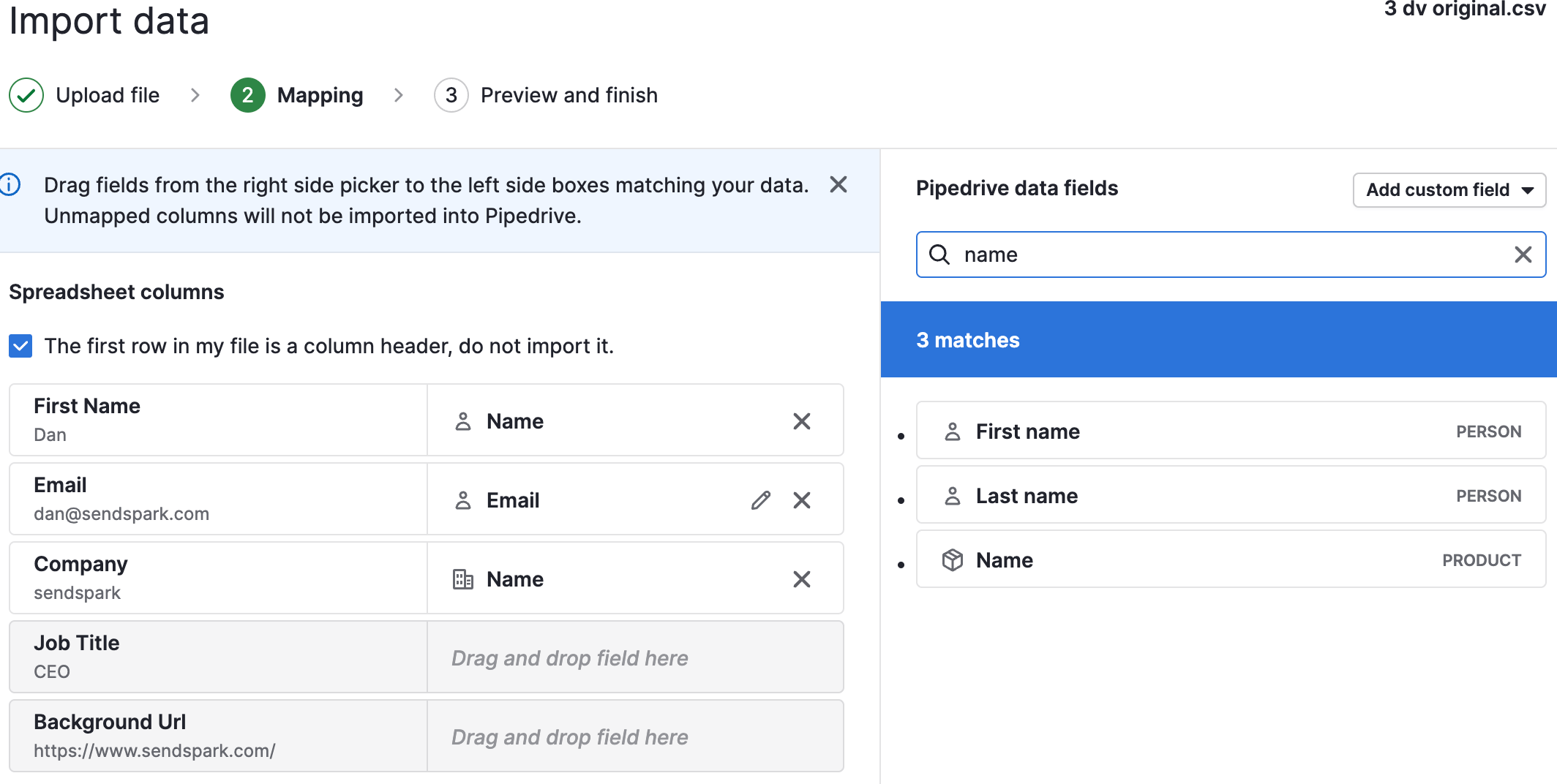The image size is (1557, 784).
Task: Remove the Email field mapping
Action: click(x=802, y=500)
